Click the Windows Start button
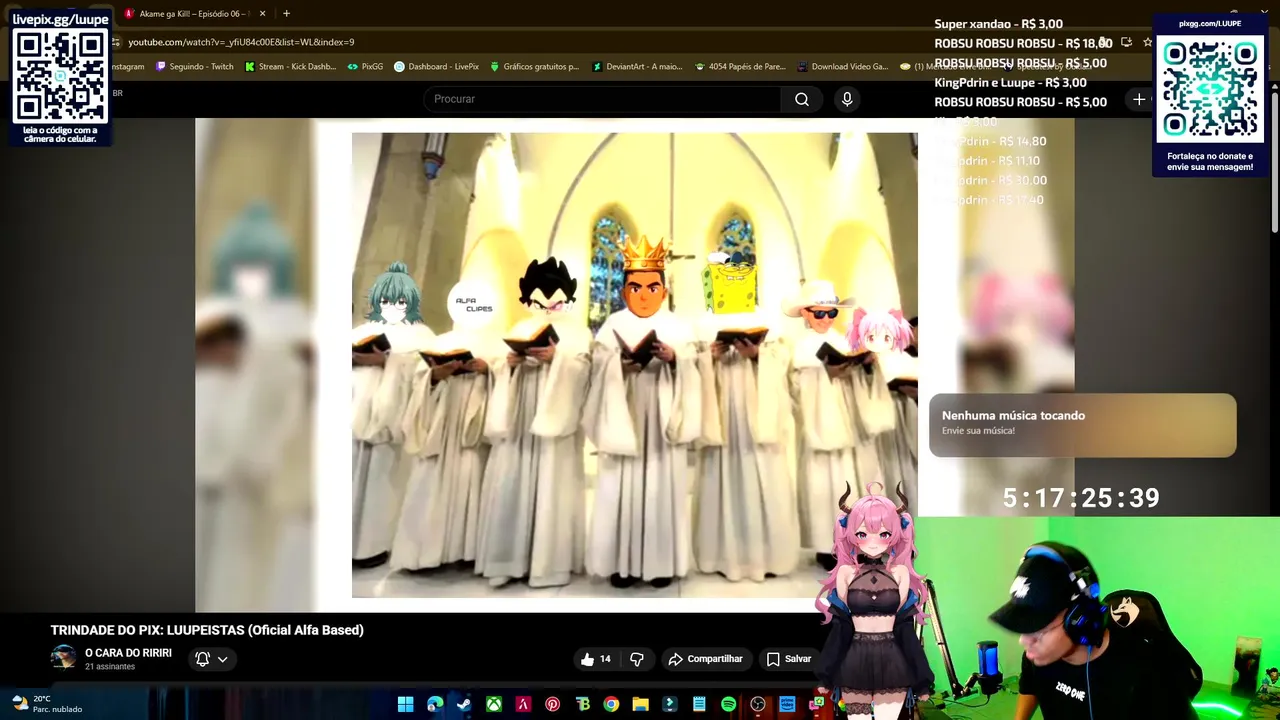Screen dimensions: 1280x720 pyautogui.click(x=405, y=704)
